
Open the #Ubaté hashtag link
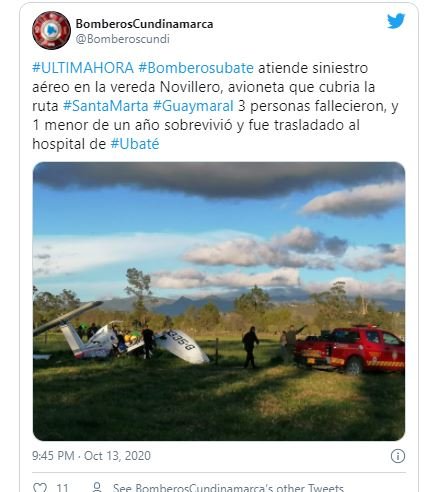click(x=135, y=144)
